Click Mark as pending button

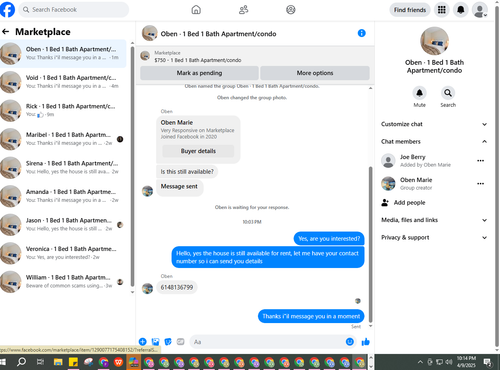click(199, 73)
